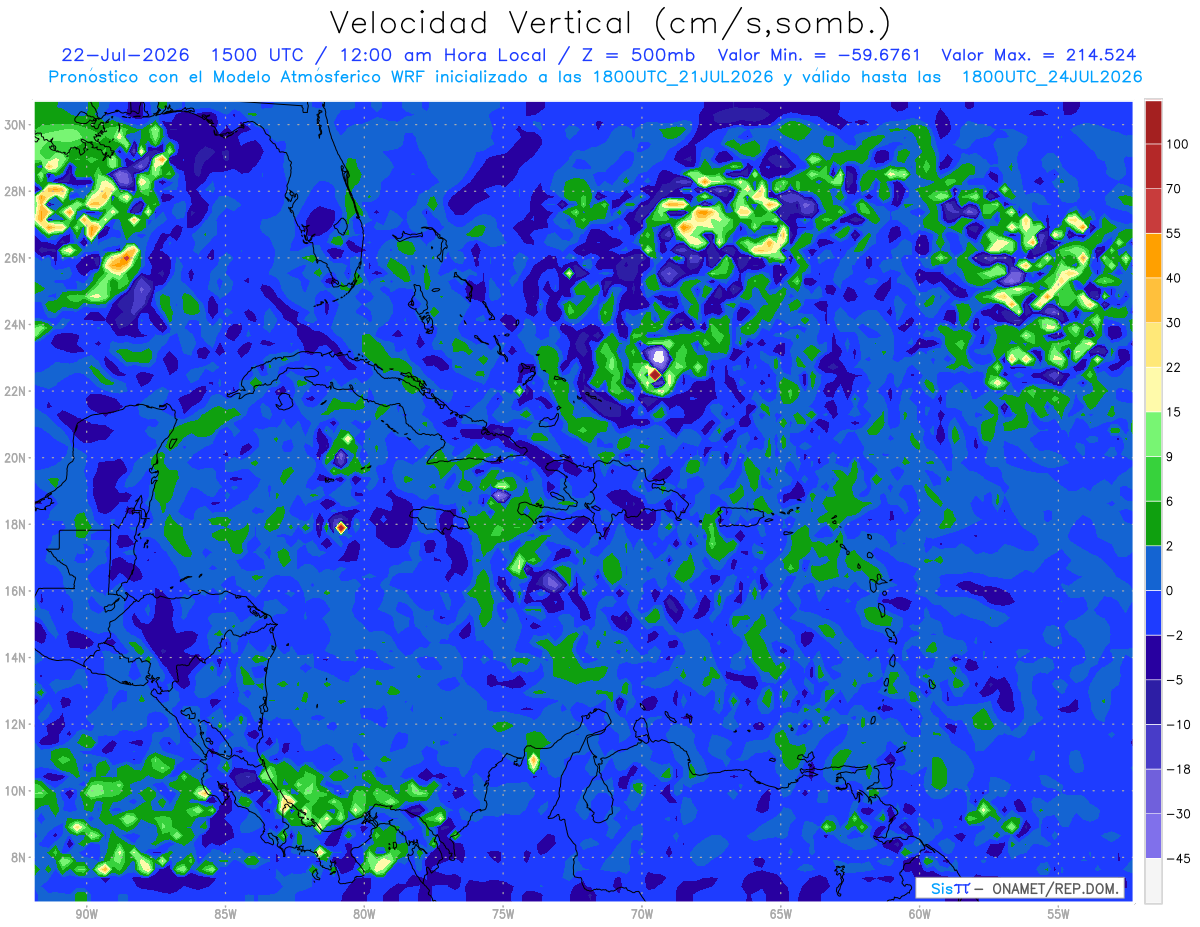Click the '100' value on the color scale
Image resolution: width=1200 pixels, height=927 pixels.
(x=1177, y=144)
